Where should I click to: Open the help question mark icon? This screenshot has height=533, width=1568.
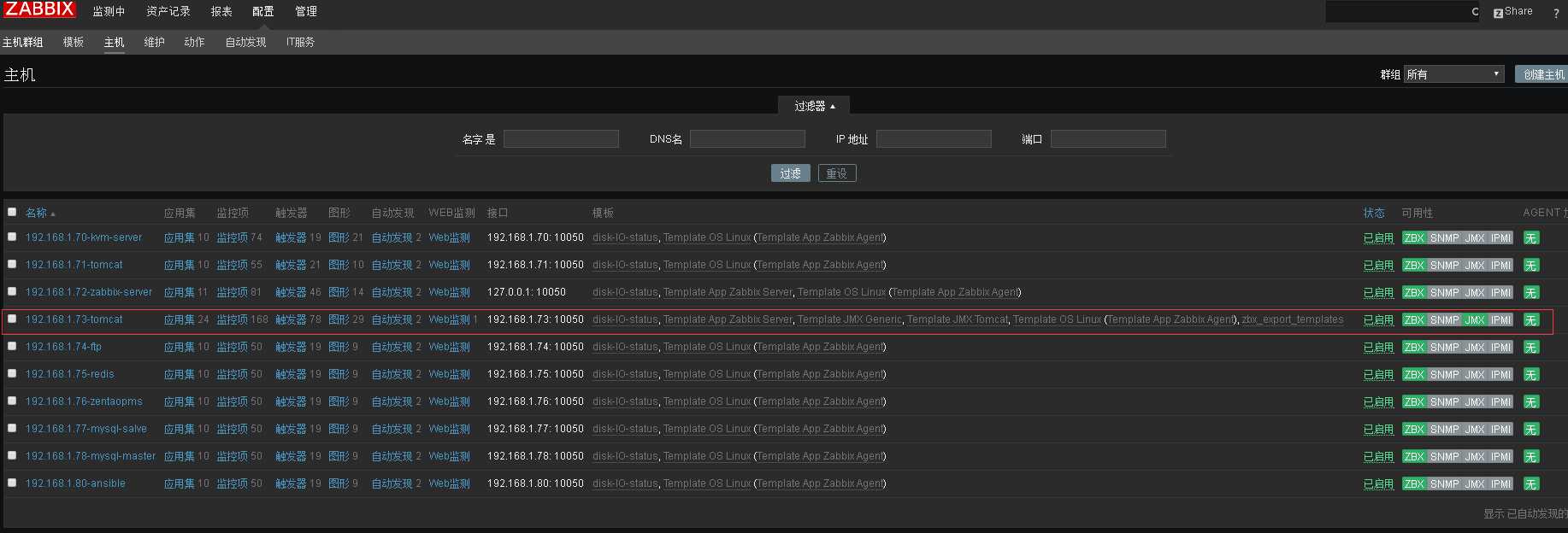[x=1556, y=13]
